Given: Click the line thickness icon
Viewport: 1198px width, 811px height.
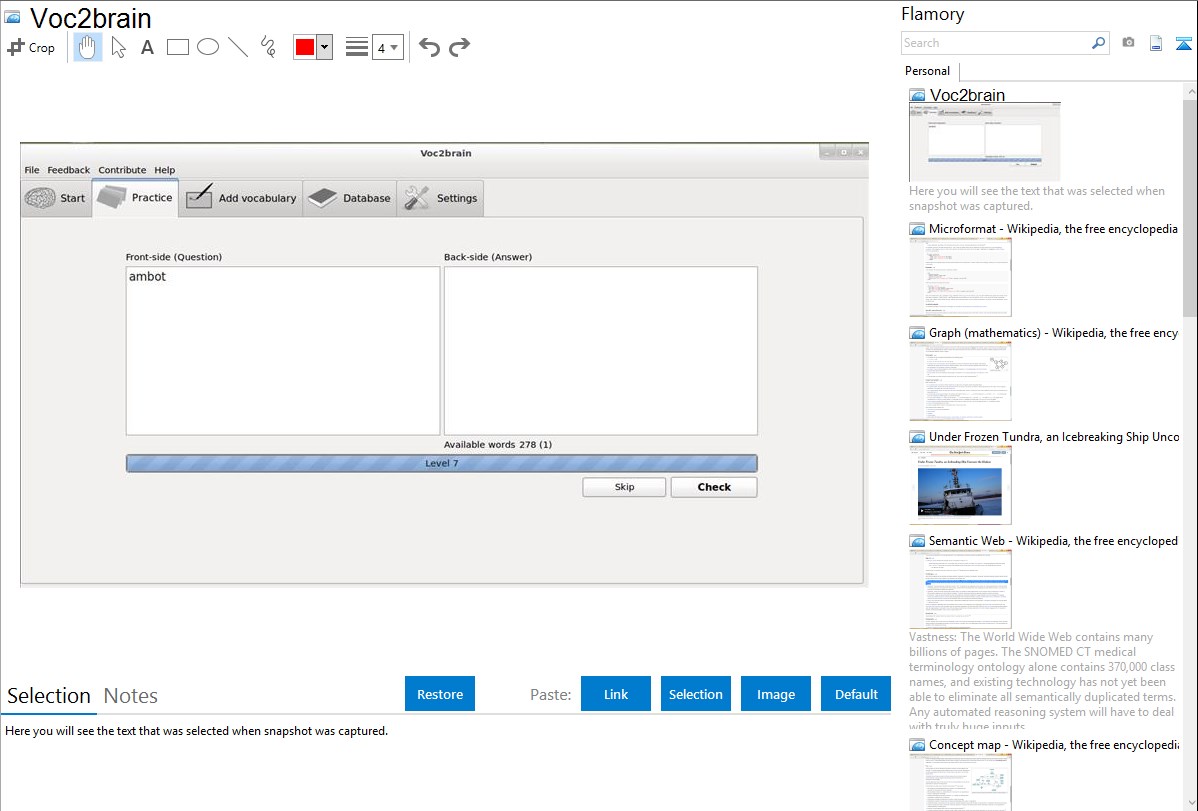Looking at the screenshot, I should coord(357,47).
